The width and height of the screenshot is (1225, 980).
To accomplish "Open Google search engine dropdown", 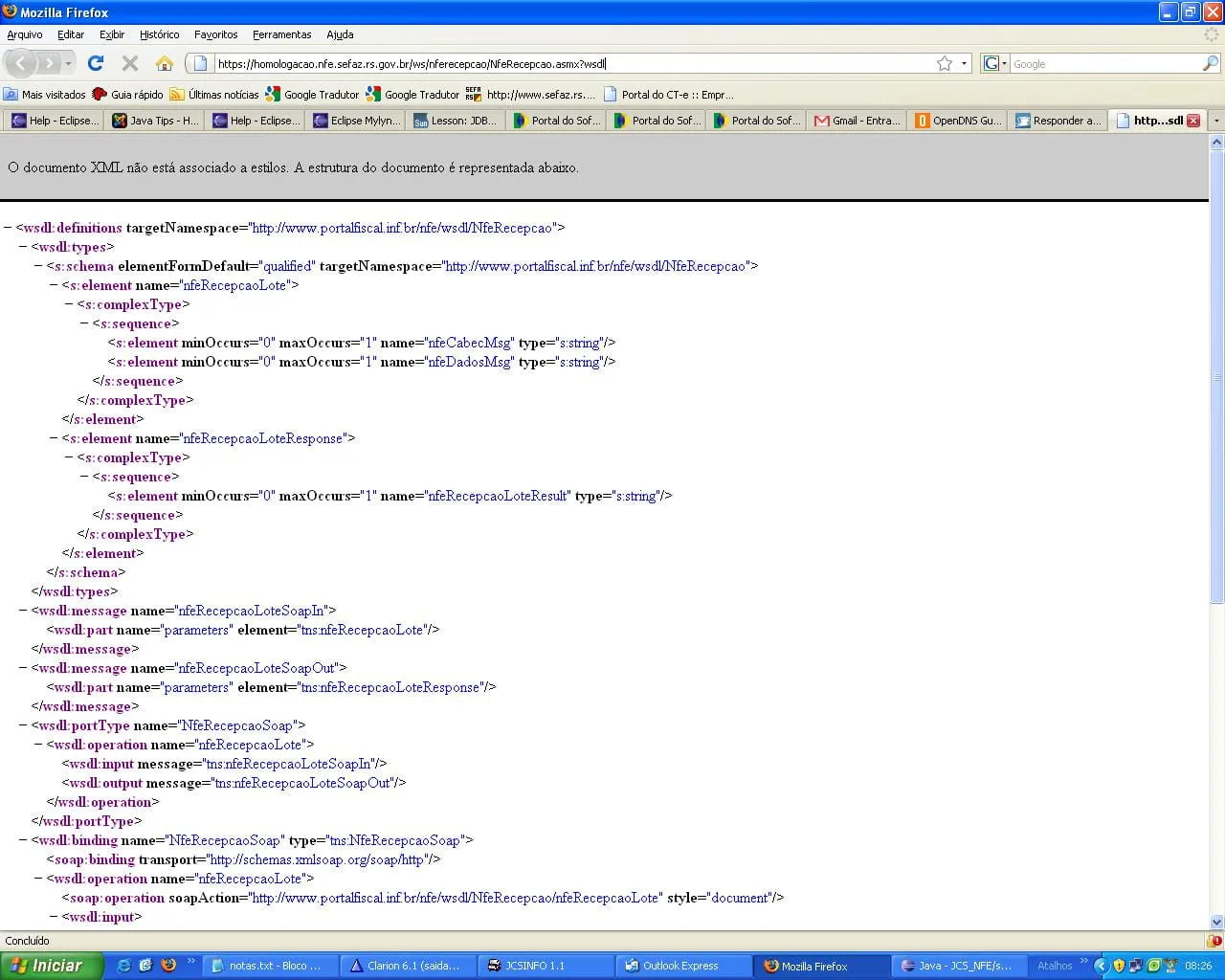I will [x=994, y=63].
